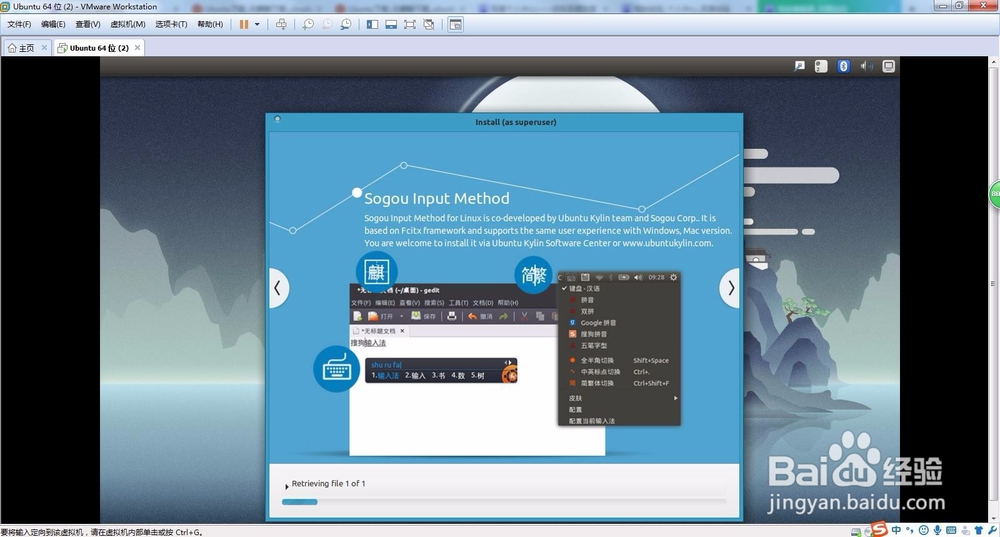Toggle Chinese/English mode 中 icon

coord(897,530)
